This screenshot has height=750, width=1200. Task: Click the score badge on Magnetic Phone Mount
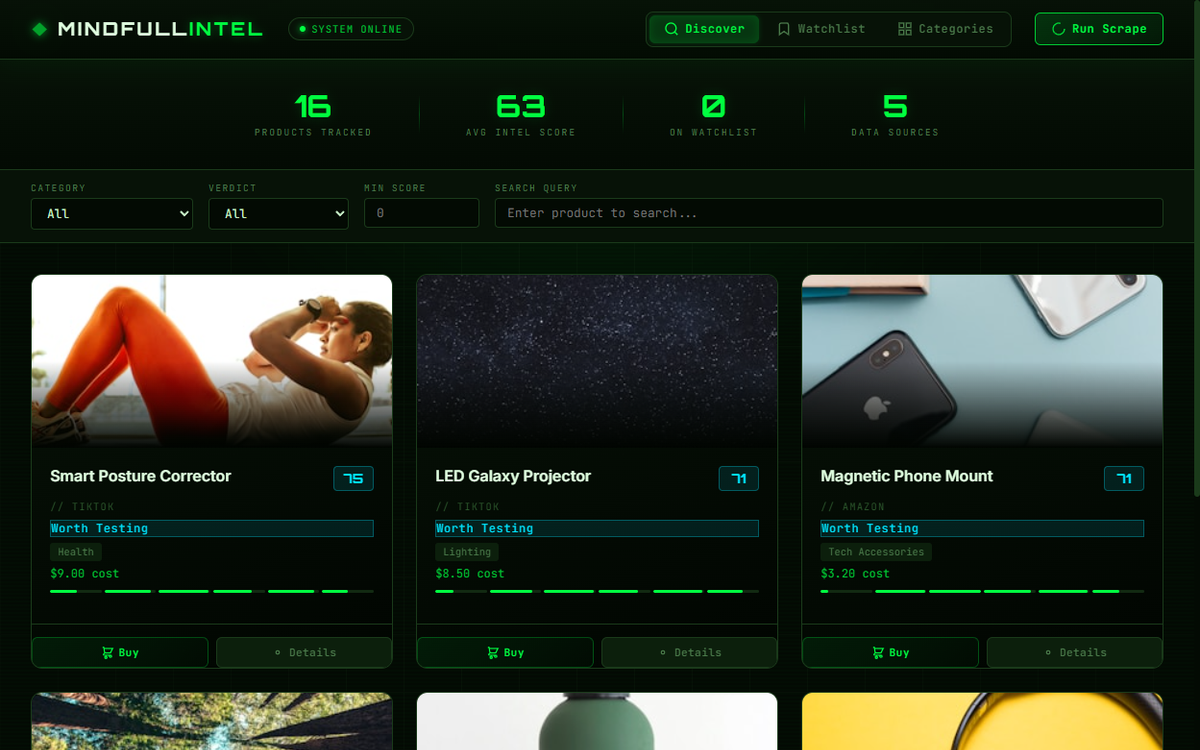click(1124, 478)
